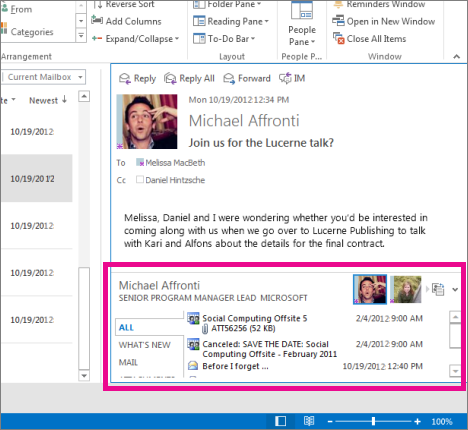The width and height of the screenshot is (468, 430).
Task: Arrange messages by Categories
Action: (x=27, y=32)
